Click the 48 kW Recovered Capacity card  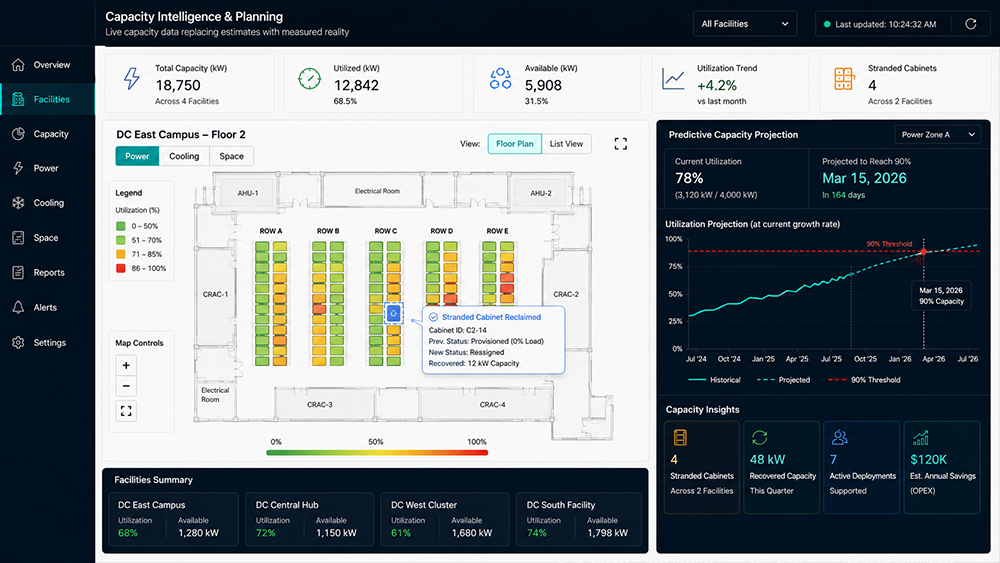pos(781,467)
